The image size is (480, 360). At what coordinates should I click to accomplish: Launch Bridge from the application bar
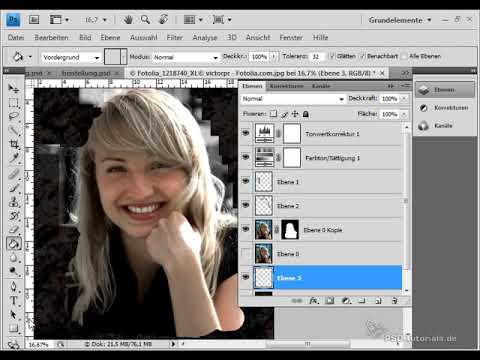[34, 20]
